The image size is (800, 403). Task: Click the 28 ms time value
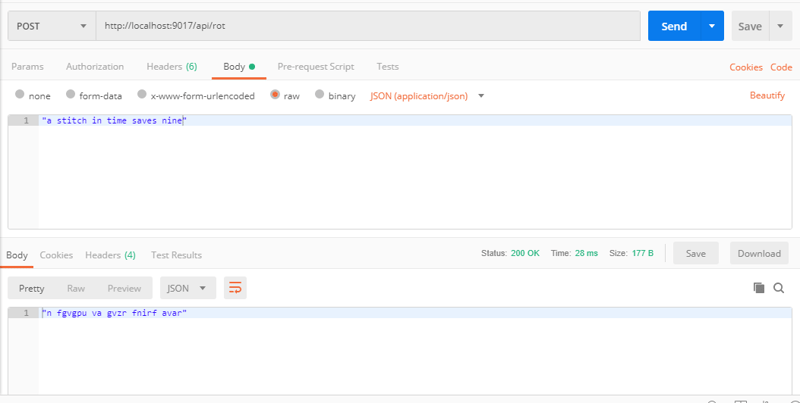586,253
